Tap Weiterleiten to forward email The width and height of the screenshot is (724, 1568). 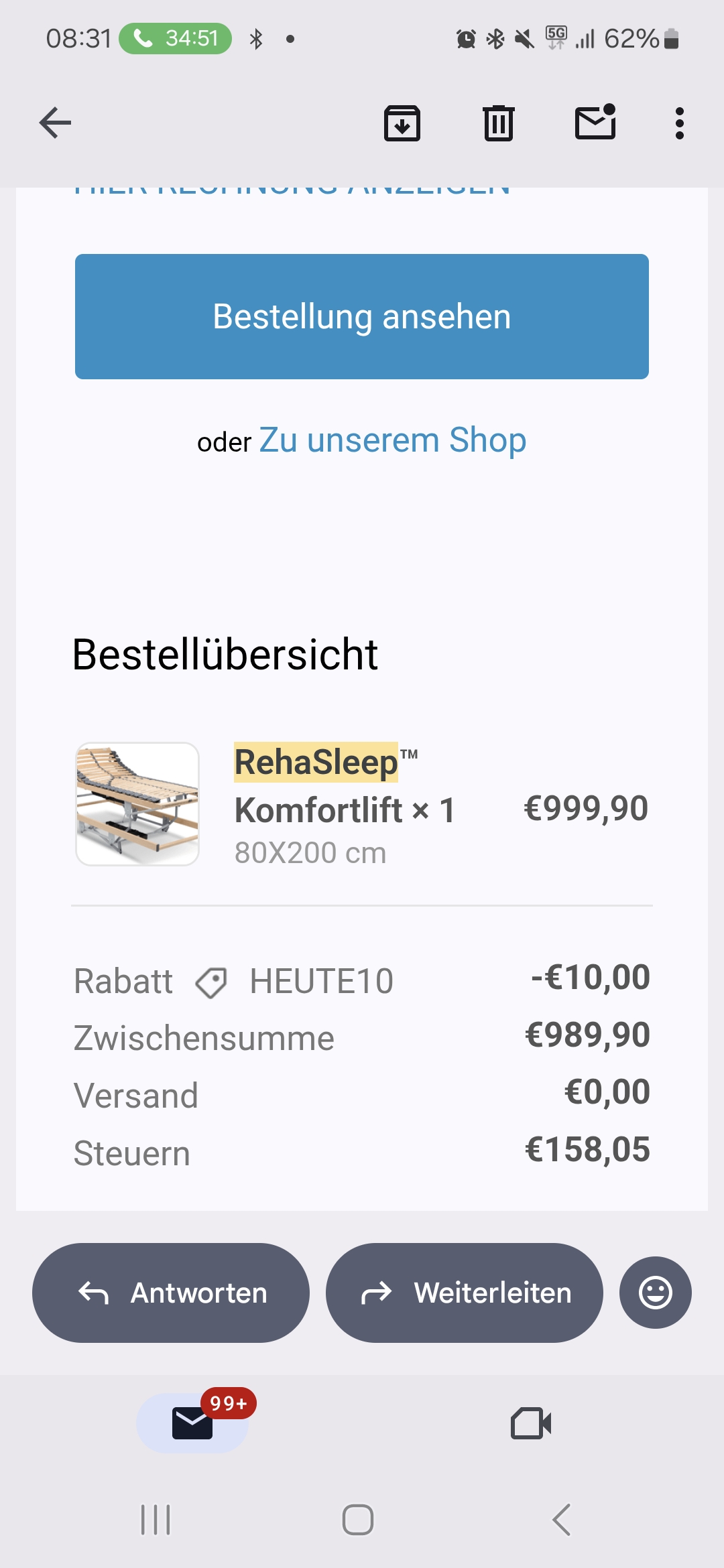pyautogui.click(x=464, y=1293)
